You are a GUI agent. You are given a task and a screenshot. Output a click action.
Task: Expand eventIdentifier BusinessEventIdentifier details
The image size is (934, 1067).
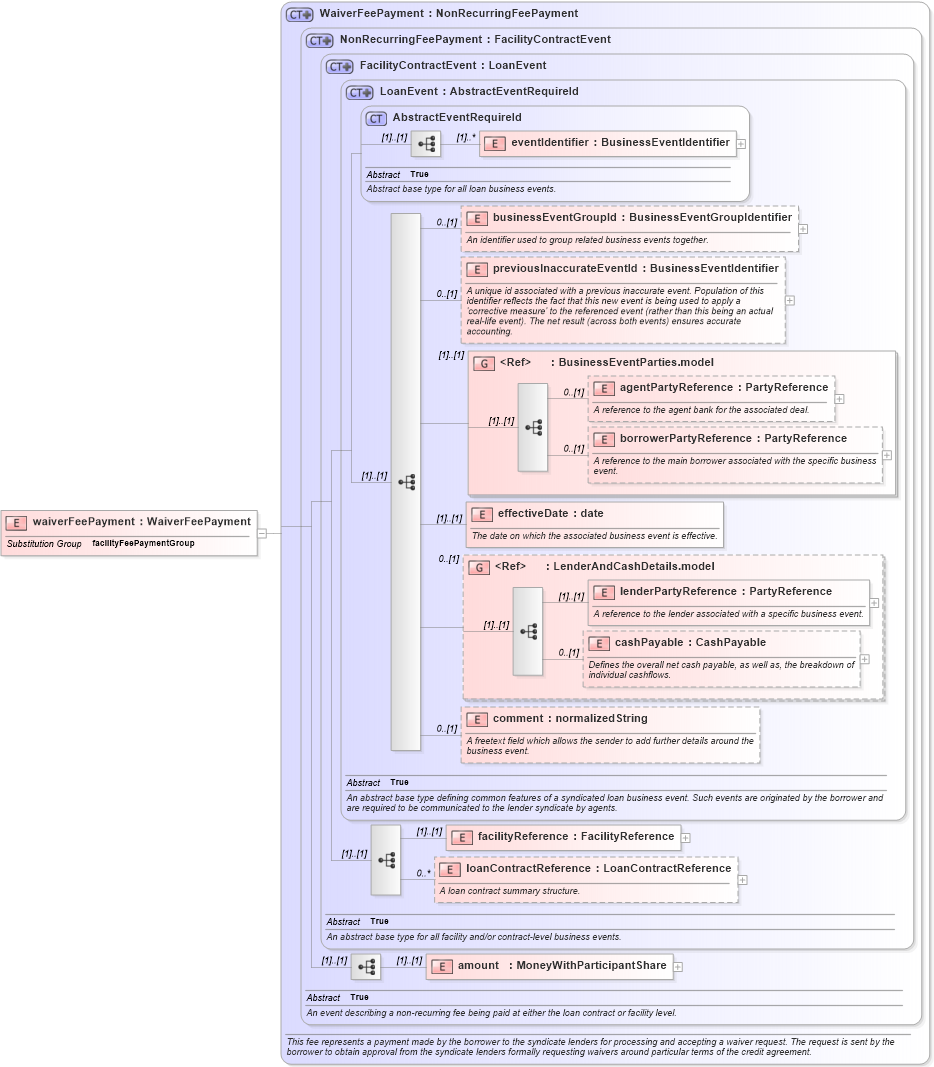[x=740, y=143]
